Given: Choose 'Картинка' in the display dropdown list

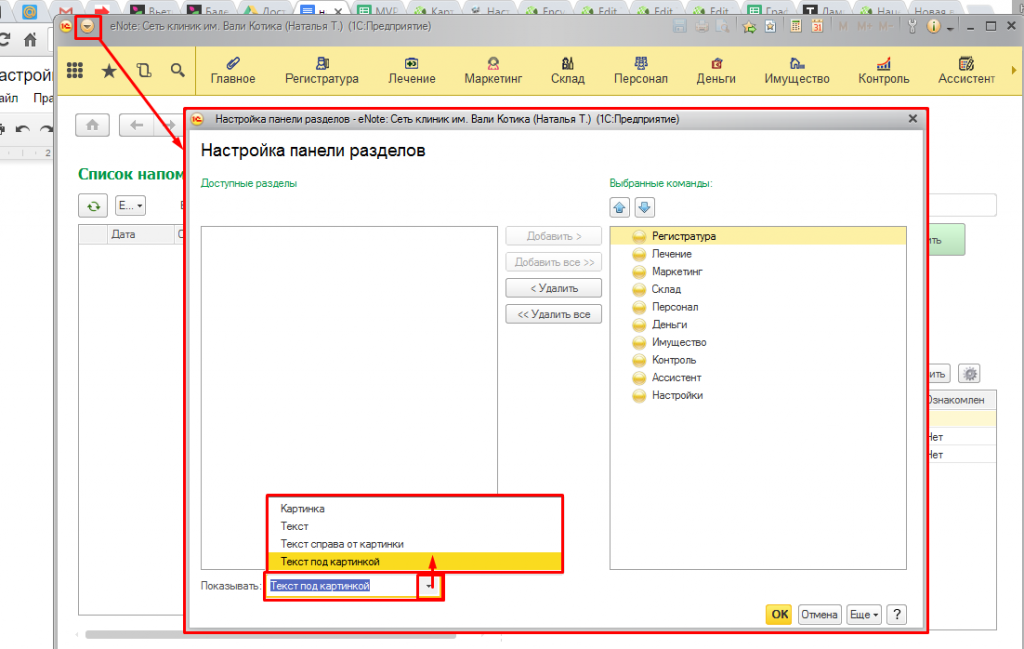Looking at the screenshot, I should pos(415,508).
